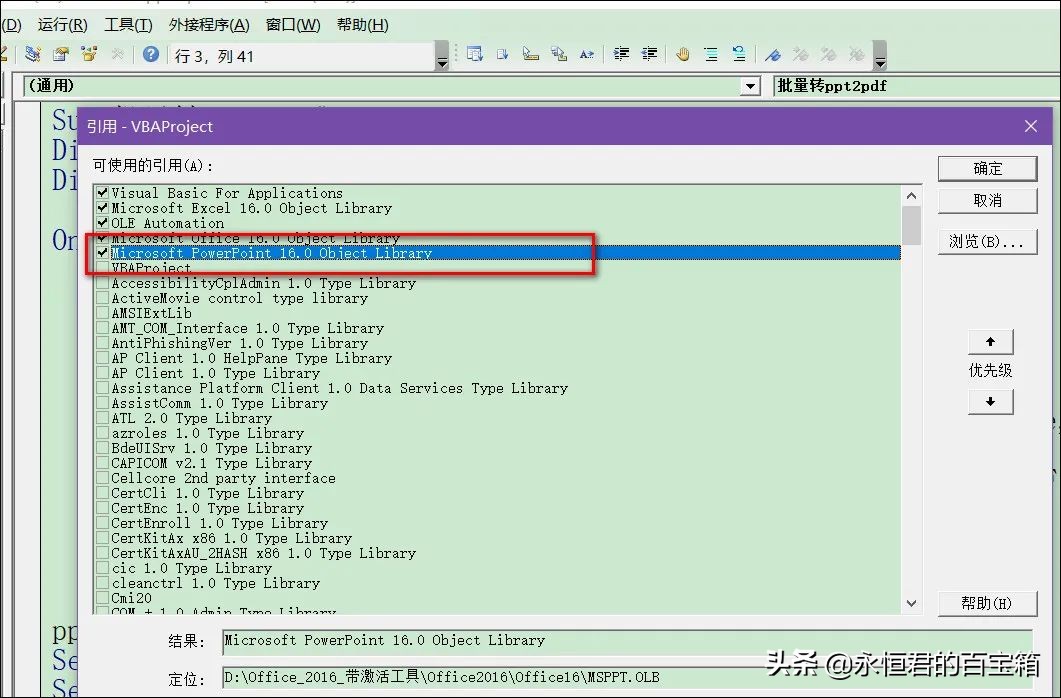This screenshot has height=698, width=1061.
Task: Open the Properties Window icon
Action: tap(61, 54)
